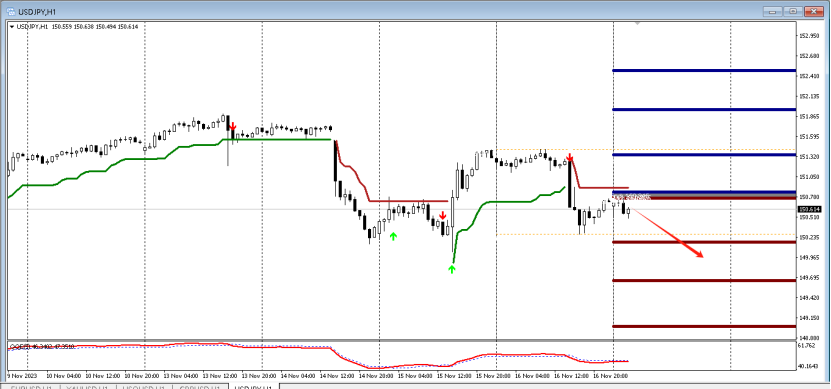Open the GBPUSD,H1 chart tab

click(199, 387)
